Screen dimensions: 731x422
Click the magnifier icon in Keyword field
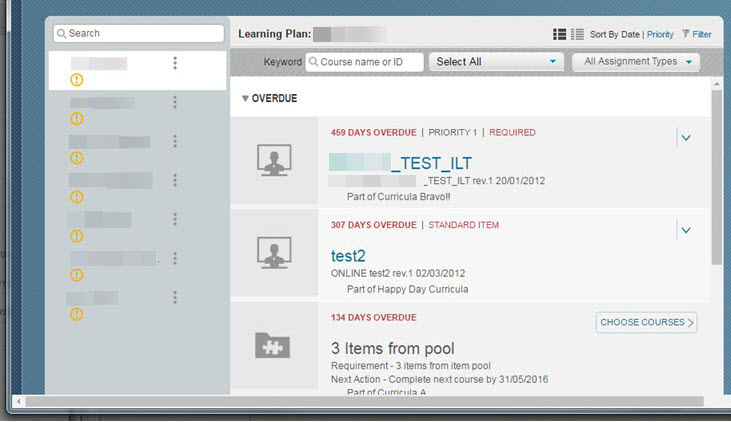click(314, 62)
